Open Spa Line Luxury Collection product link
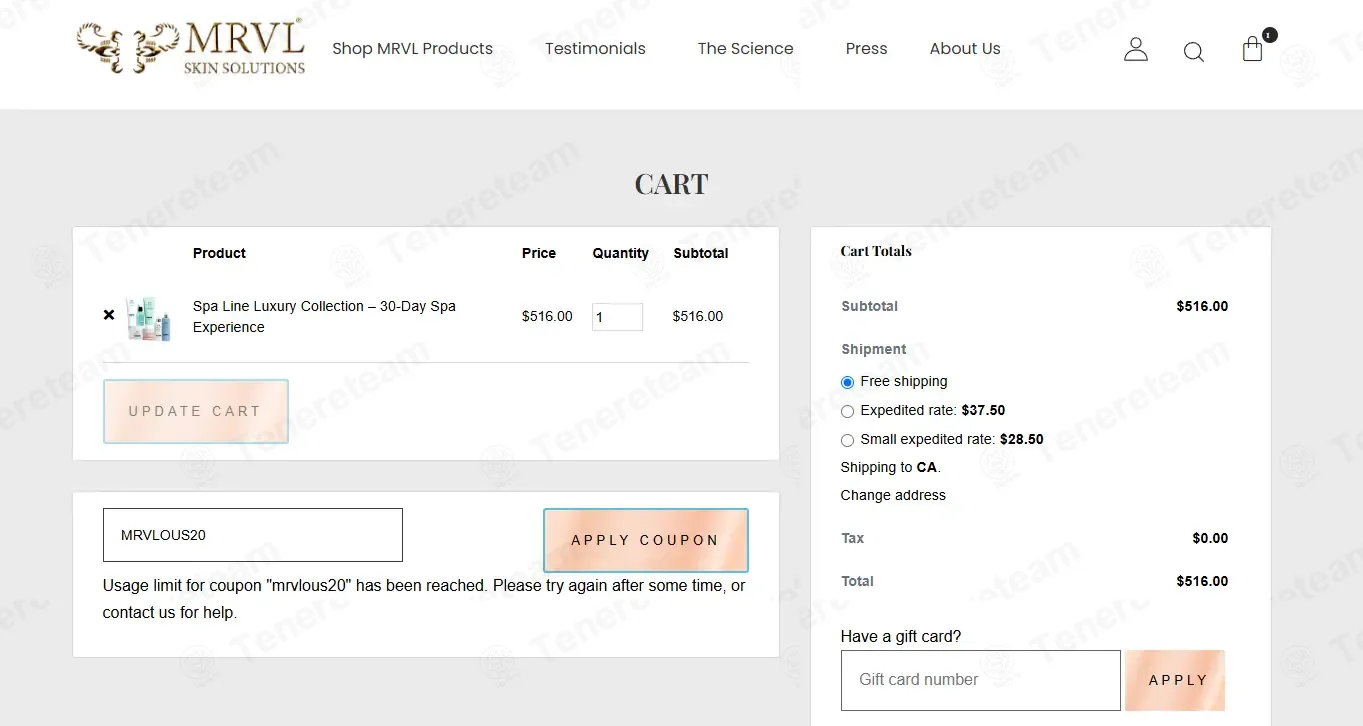 pyautogui.click(x=324, y=316)
